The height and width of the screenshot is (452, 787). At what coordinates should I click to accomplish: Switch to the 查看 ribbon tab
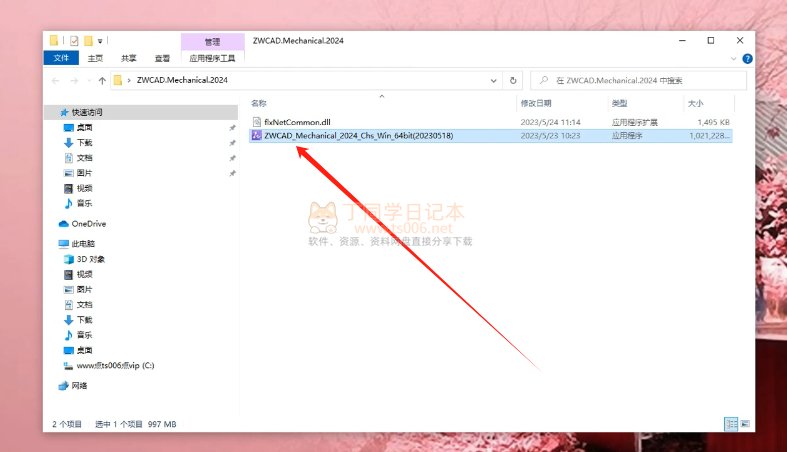[x=162, y=58]
